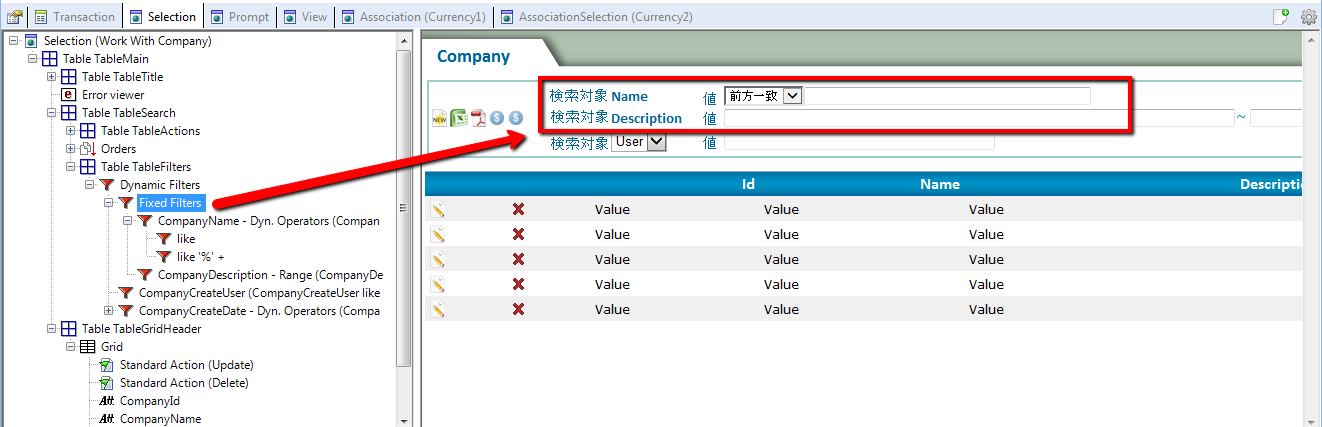Expand the CompanyCreateDate filter node
Screen dimensions: 1322x427
[109, 311]
